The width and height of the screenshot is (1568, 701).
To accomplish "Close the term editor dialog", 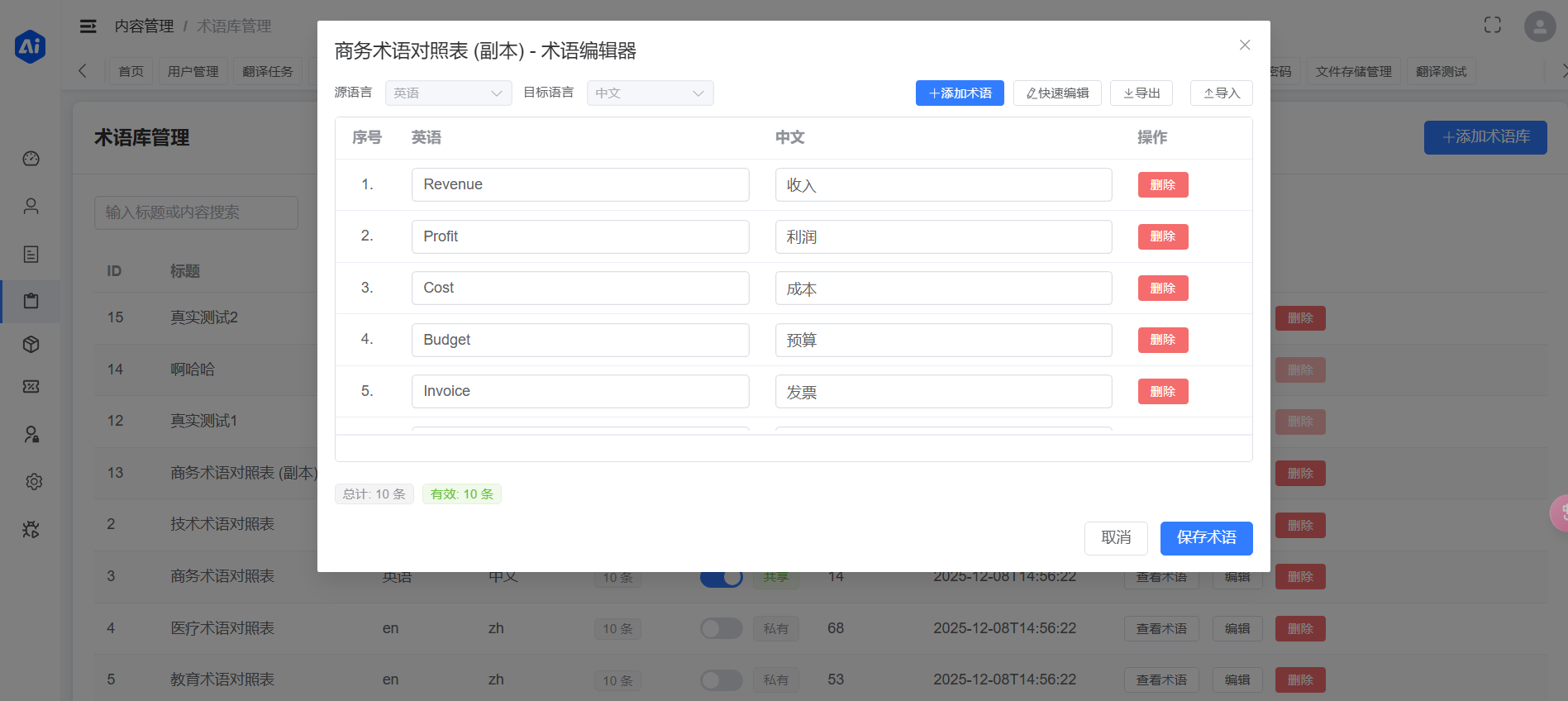I will pos(1244,45).
